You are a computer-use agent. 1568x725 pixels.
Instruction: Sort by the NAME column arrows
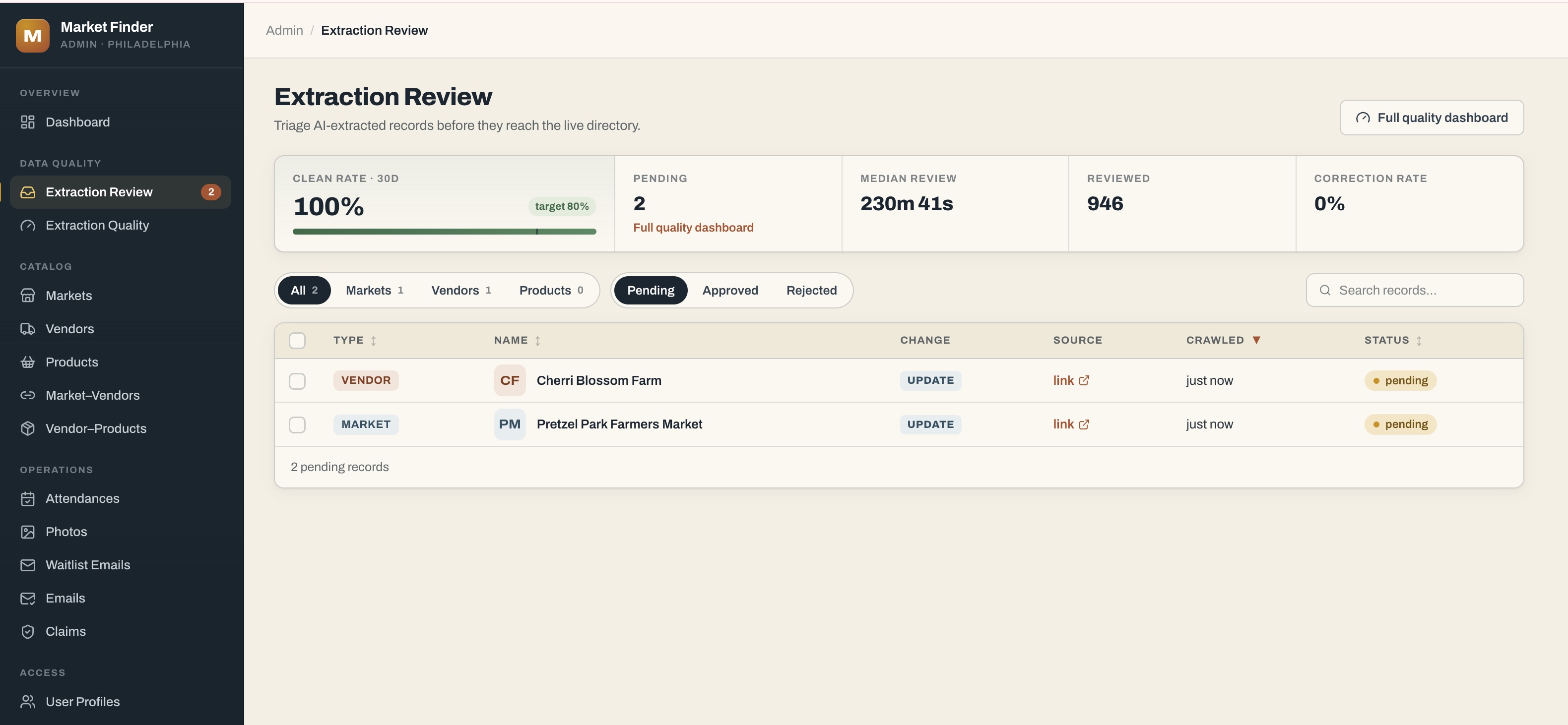(537, 341)
